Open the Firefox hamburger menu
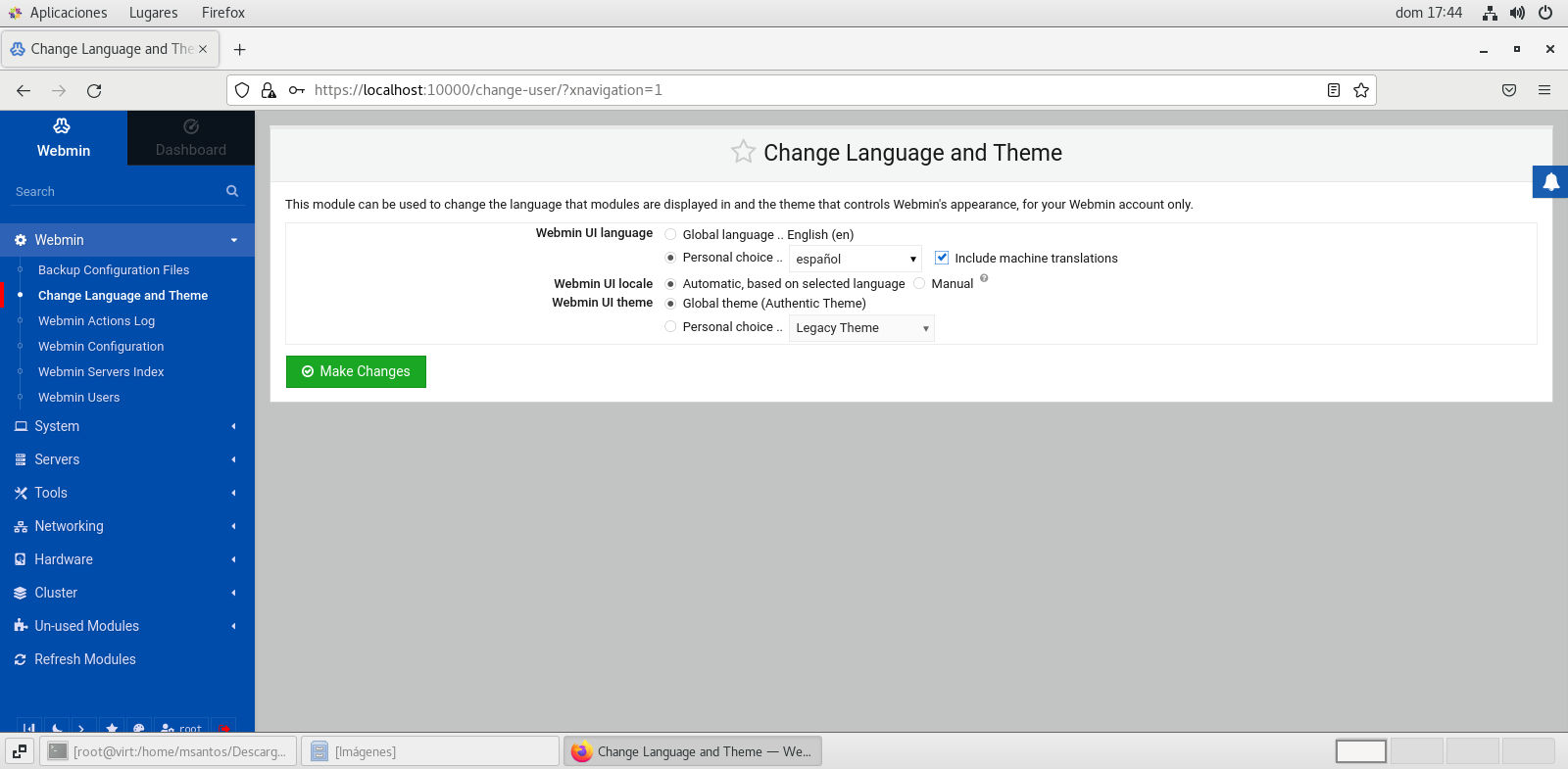The height and width of the screenshot is (769, 1568). coord(1544,90)
